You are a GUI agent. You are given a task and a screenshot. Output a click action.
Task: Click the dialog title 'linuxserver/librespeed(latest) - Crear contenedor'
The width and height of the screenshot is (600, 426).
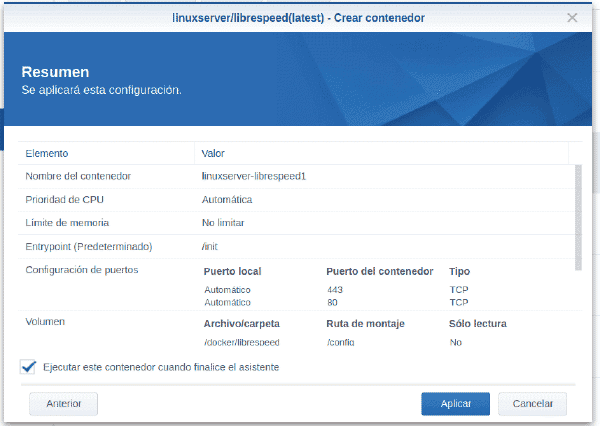coord(298,18)
